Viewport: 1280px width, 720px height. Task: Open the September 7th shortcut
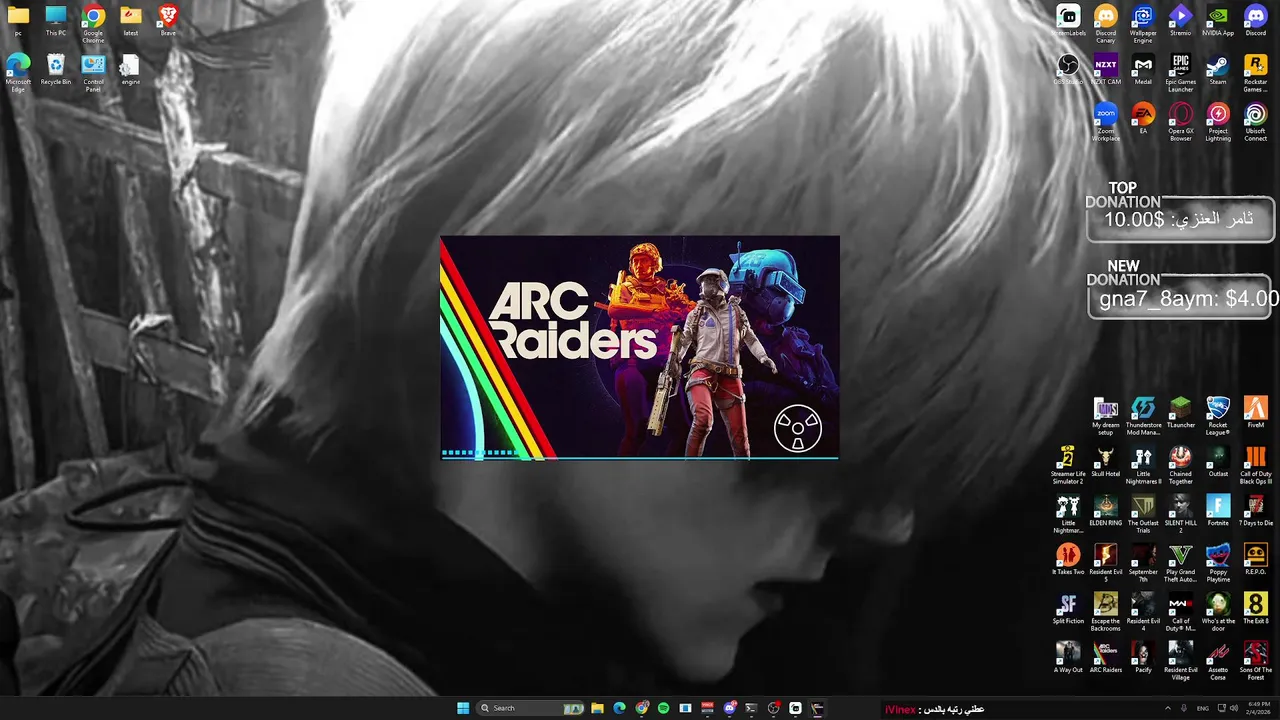click(1143, 563)
